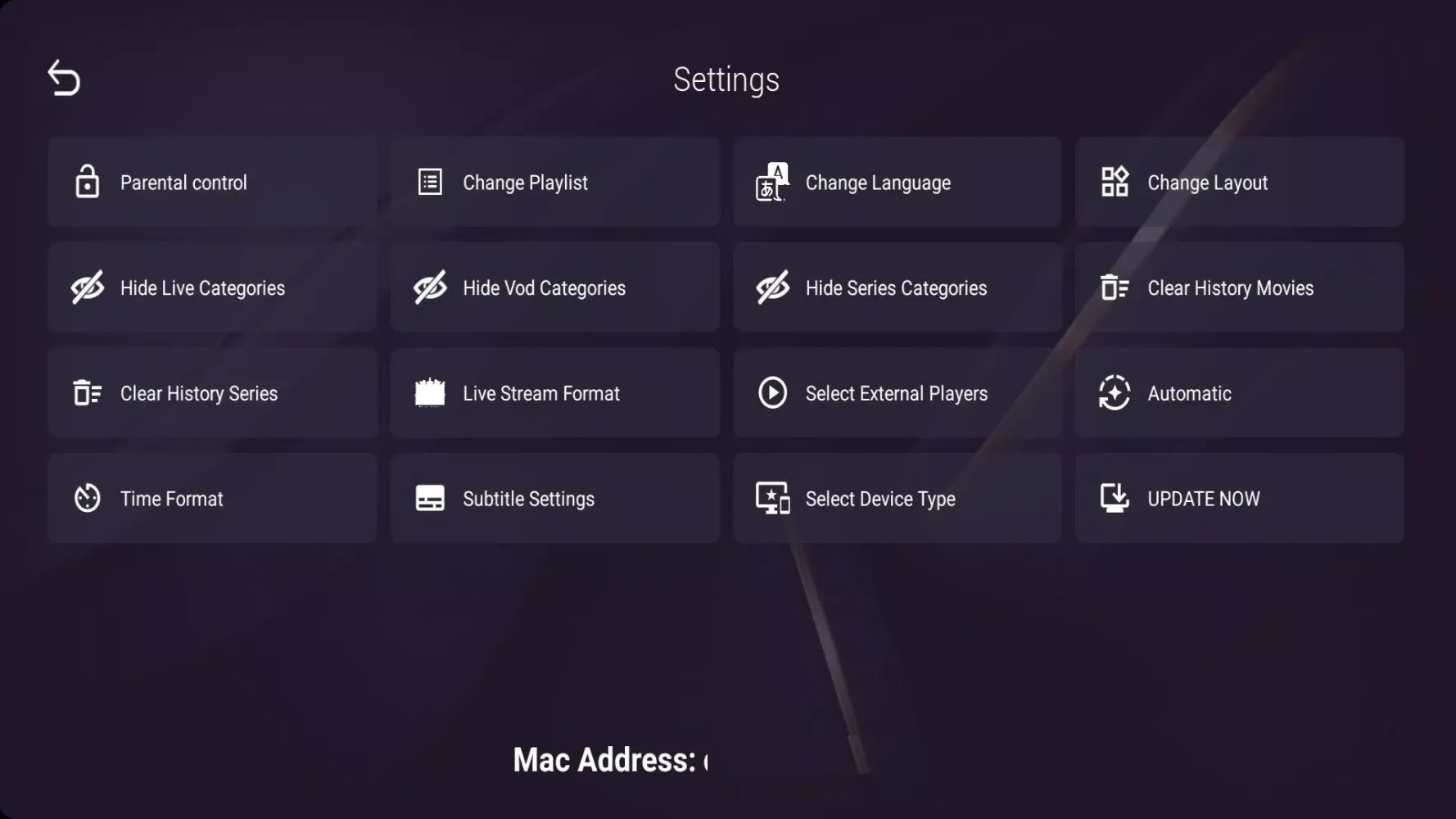Click the Change Layout grid icon

pyautogui.click(x=1114, y=182)
